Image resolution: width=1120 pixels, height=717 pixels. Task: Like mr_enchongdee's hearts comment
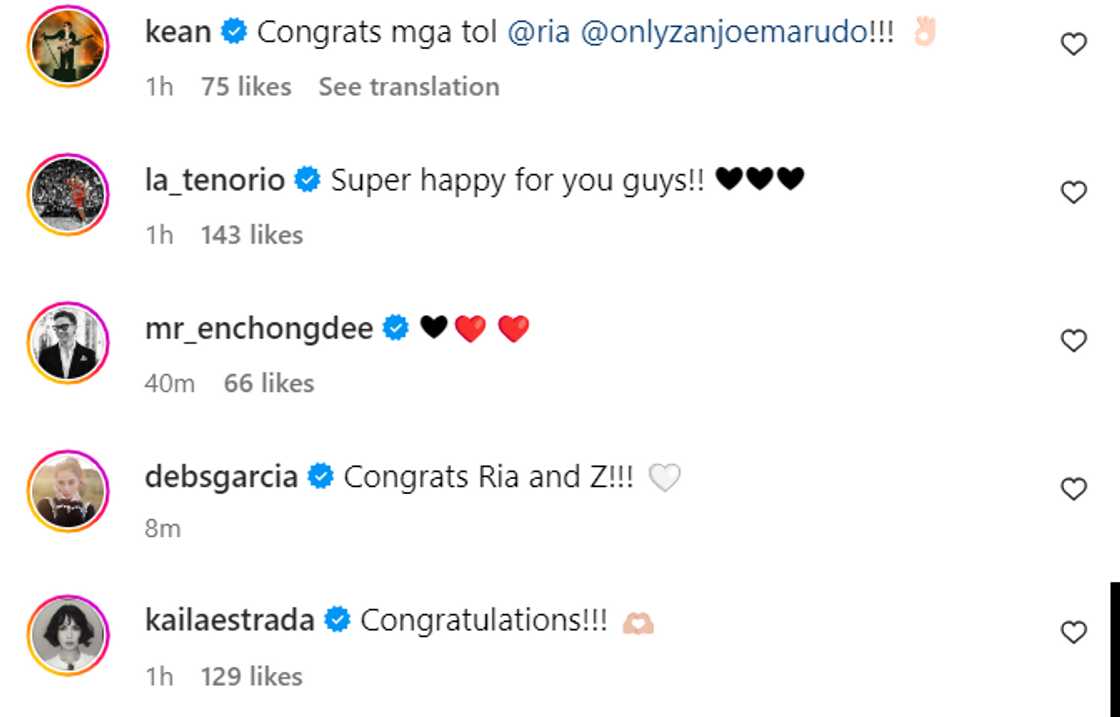pyautogui.click(x=1073, y=341)
